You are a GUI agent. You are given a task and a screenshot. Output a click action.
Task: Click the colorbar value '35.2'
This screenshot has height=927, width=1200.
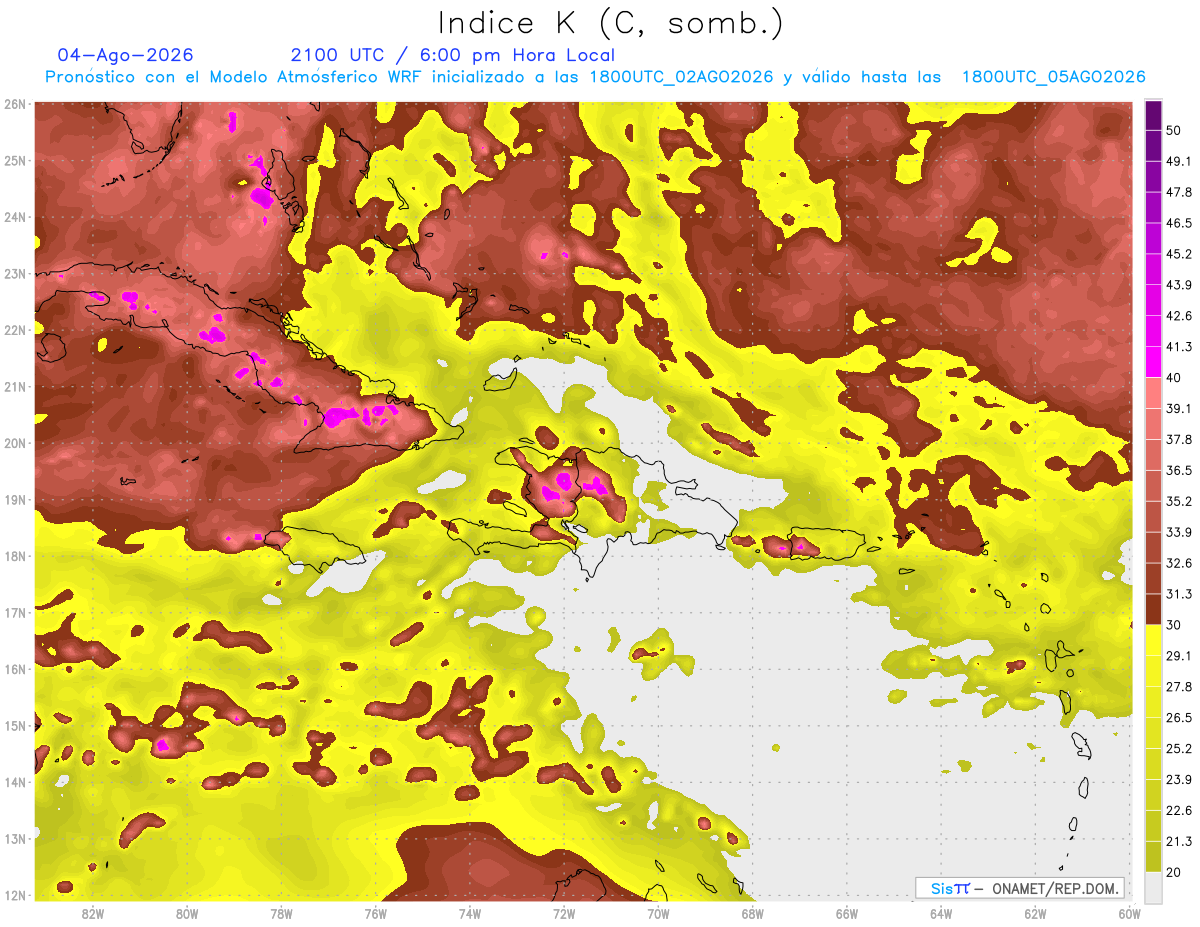coord(1179,501)
